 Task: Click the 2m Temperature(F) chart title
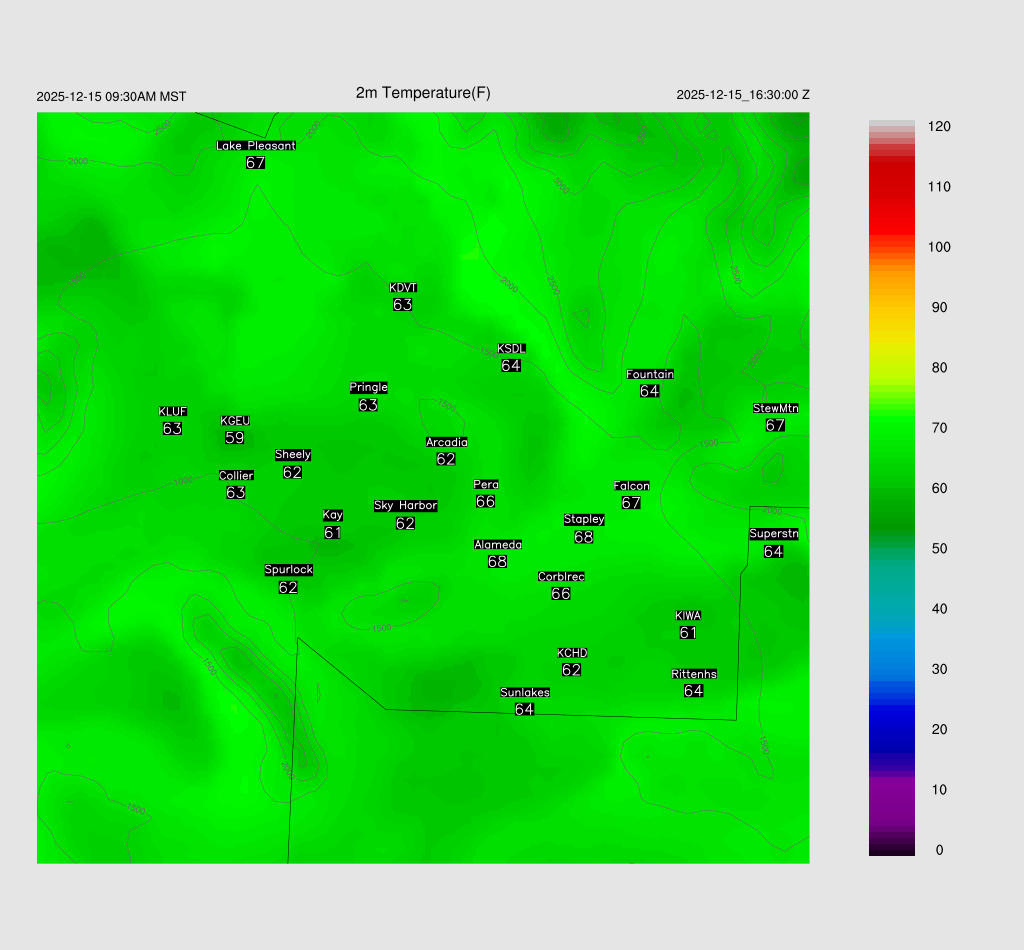423,93
